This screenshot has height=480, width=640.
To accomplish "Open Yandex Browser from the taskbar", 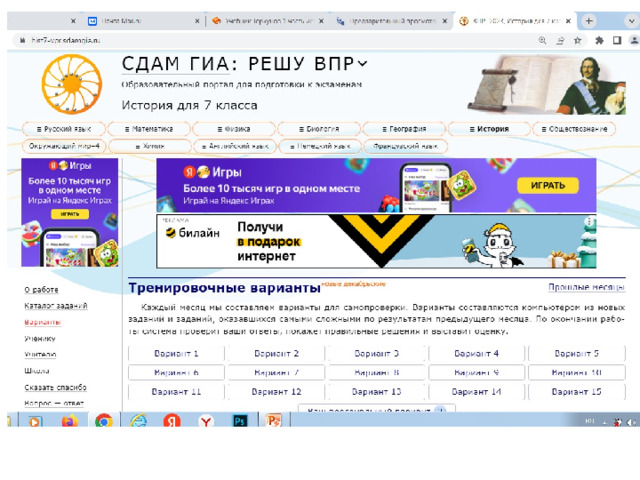I will [206, 421].
